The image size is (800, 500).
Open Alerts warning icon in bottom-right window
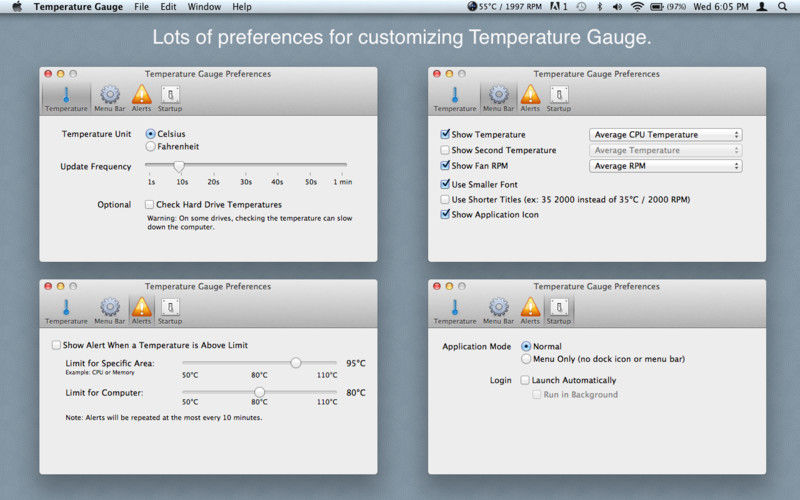tap(530, 307)
